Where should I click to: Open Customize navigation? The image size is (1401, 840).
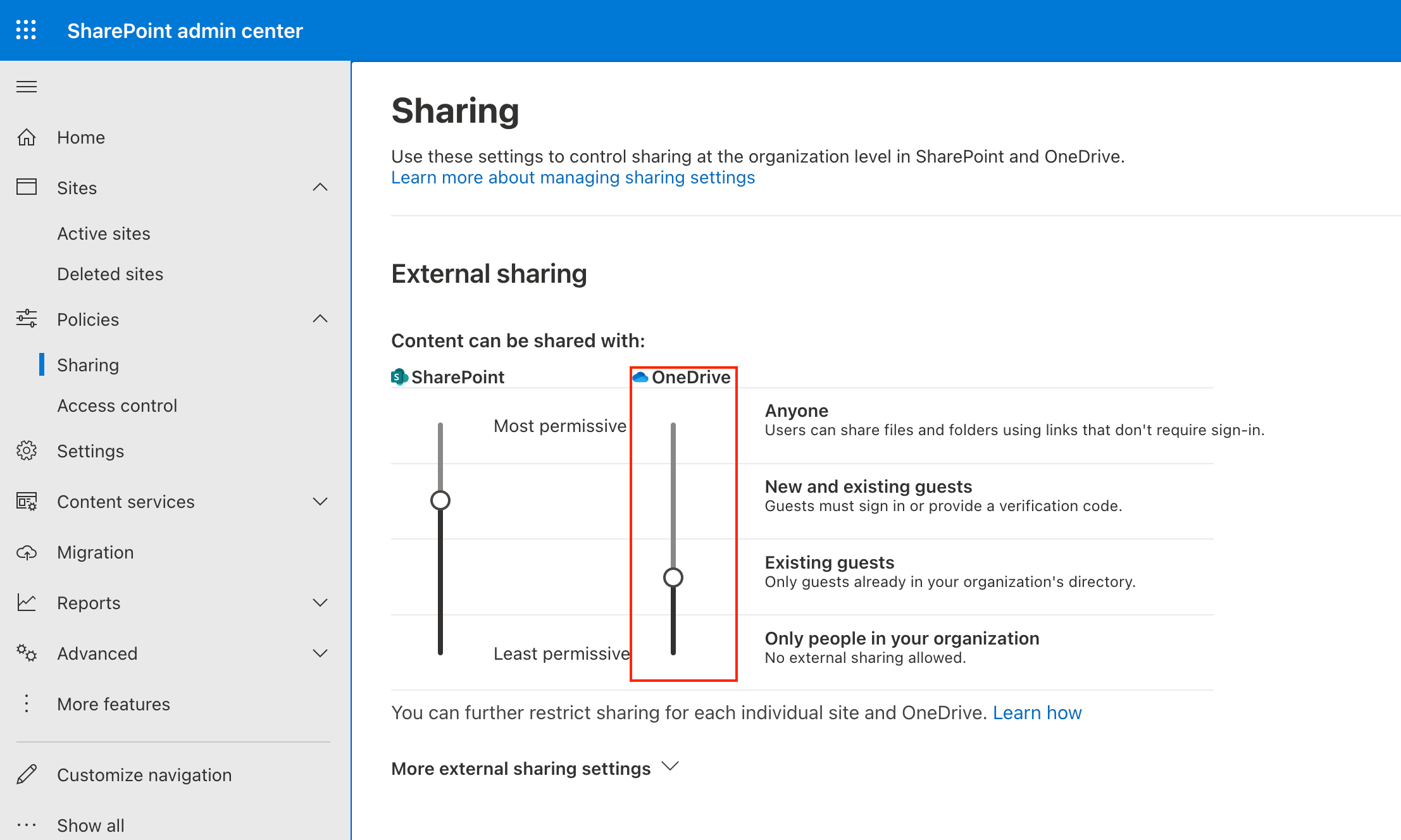coord(144,775)
